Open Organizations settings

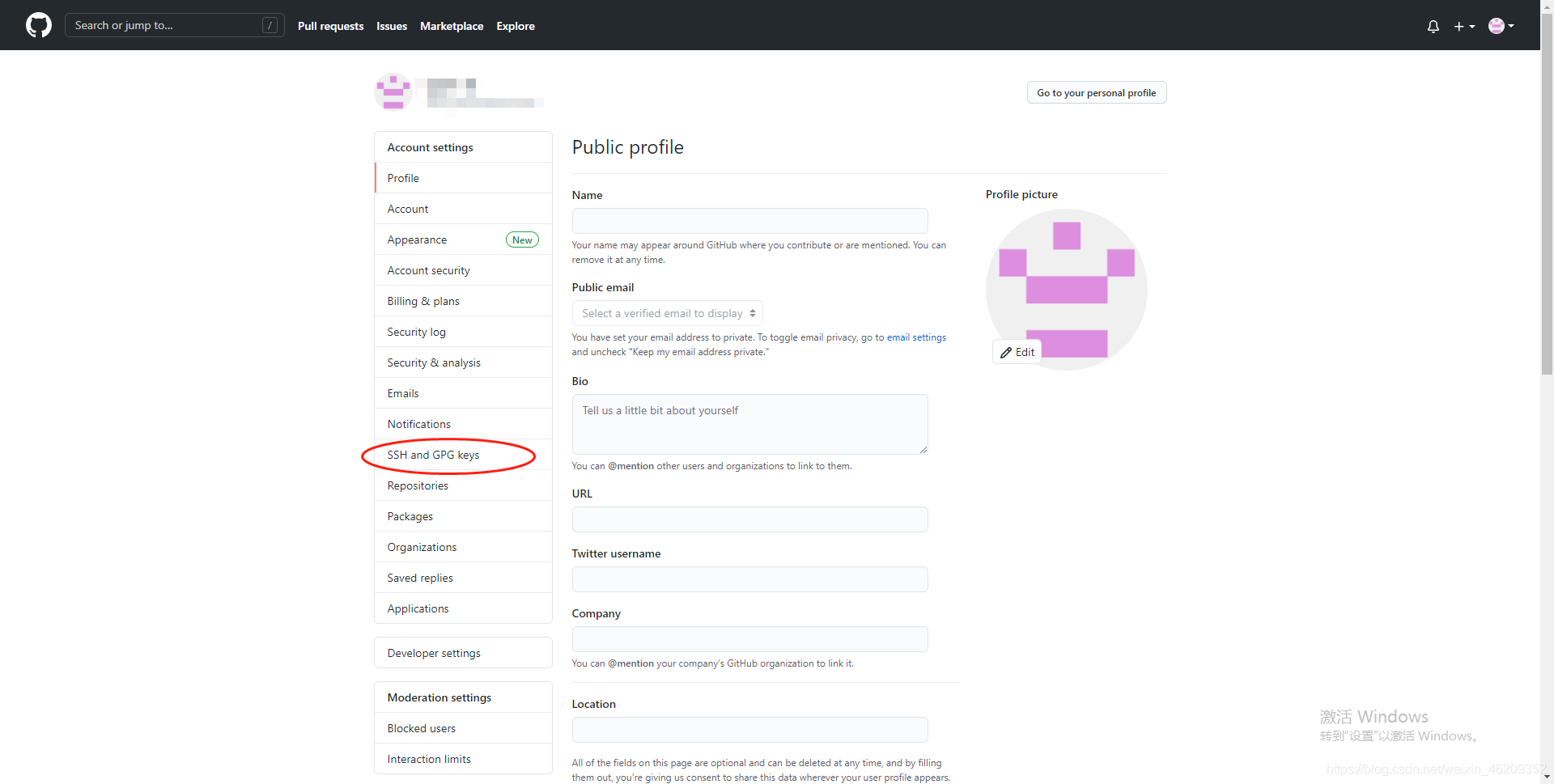[463, 547]
